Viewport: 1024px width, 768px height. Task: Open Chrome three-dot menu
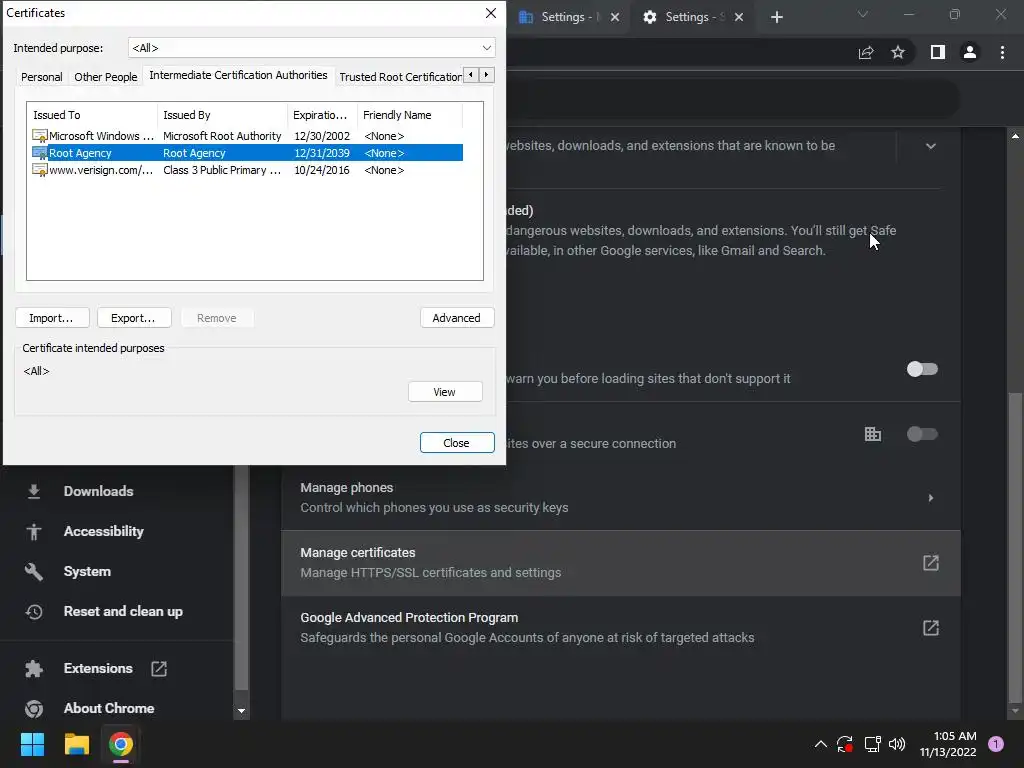tap(1002, 52)
